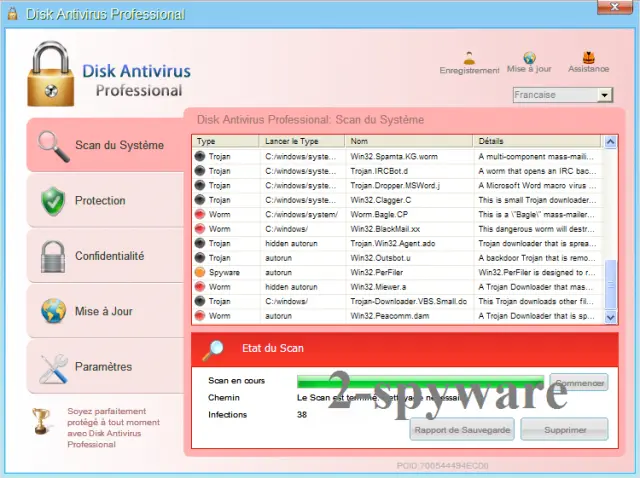Click the Etat du Scan magnifier icon
This screenshot has width=640, height=478.
click(x=213, y=351)
